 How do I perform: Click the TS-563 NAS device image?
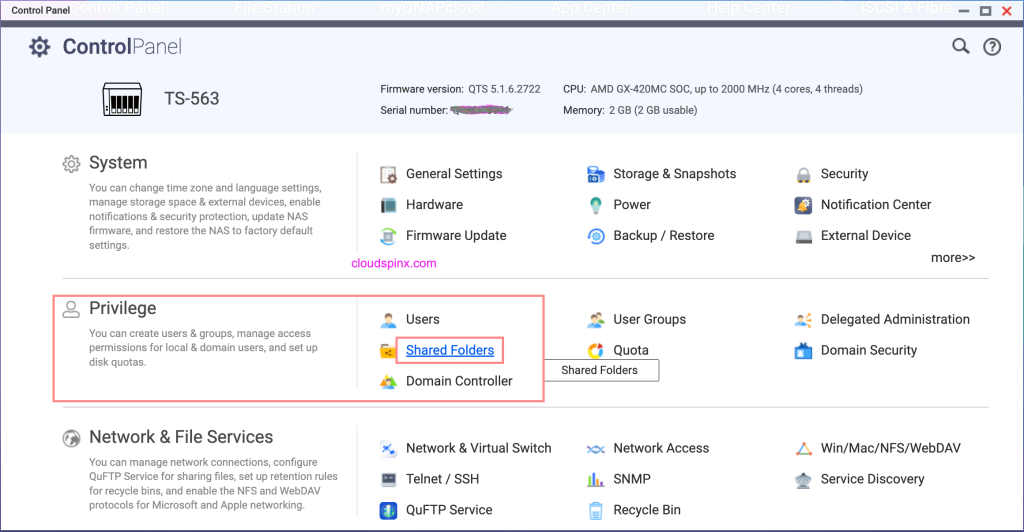click(x=122, y=99)
